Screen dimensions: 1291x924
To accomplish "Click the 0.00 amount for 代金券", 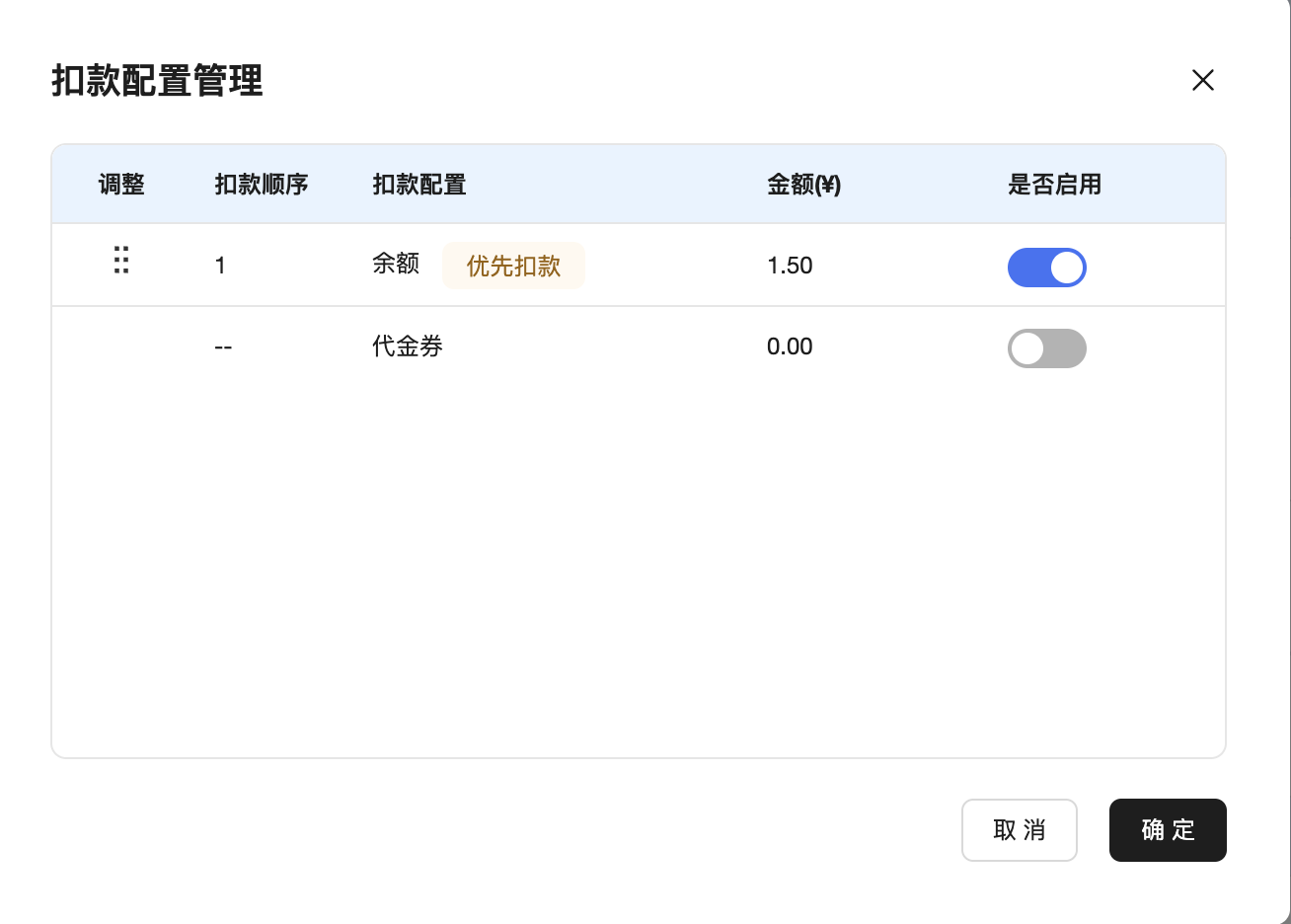I will pos(790,346).
